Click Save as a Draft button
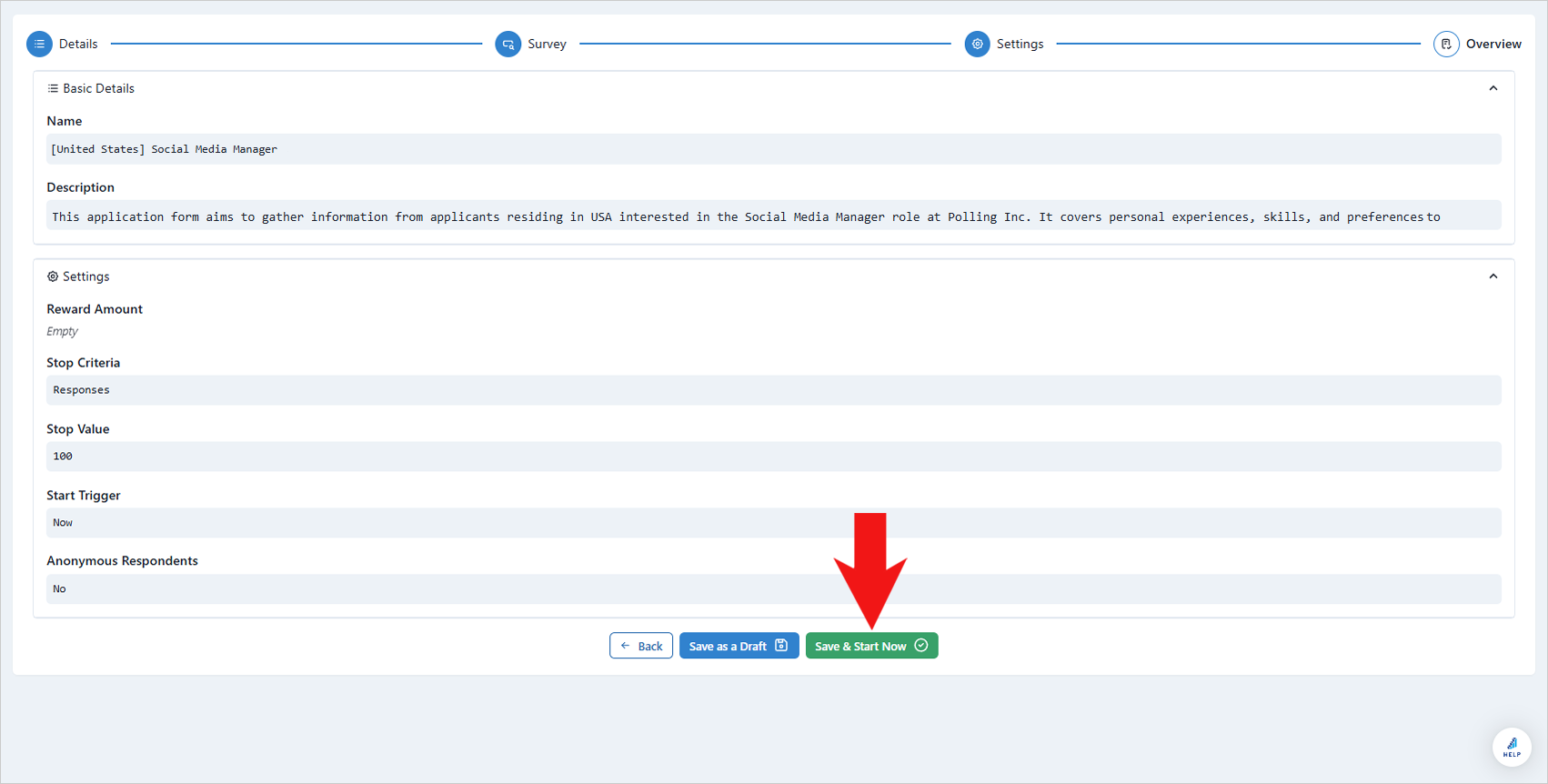The height and width of the screenshot is (784, 1548). tap(739, 646)
